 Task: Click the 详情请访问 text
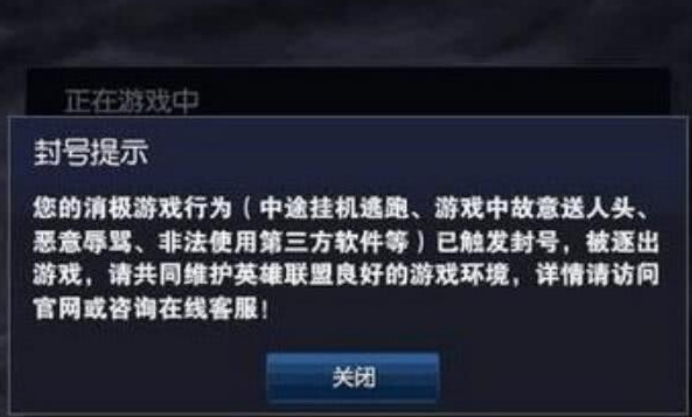(598, 275)
